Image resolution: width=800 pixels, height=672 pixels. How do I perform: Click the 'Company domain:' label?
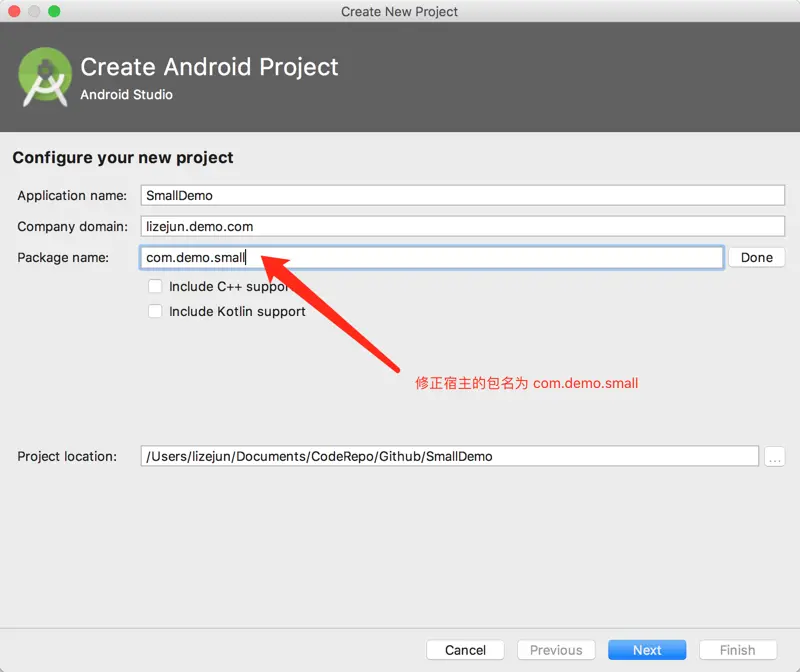(x=72, y=226)
